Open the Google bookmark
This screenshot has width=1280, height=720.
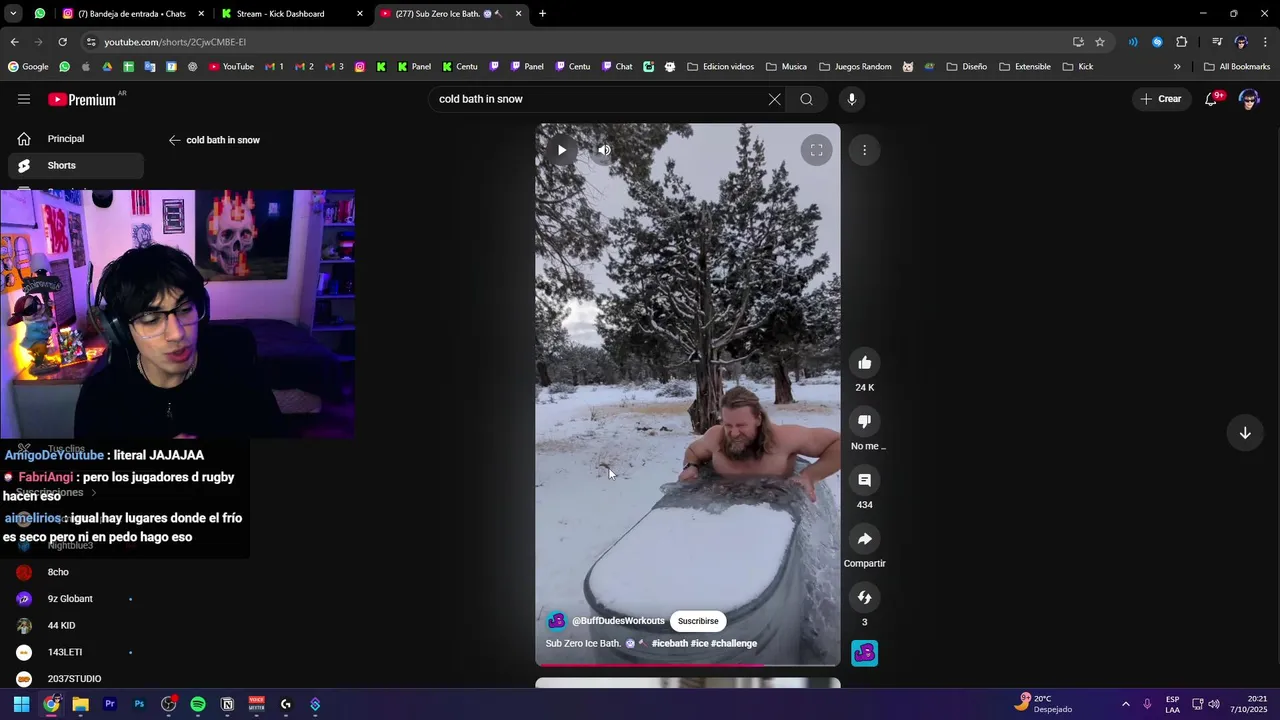click(28, 67)
